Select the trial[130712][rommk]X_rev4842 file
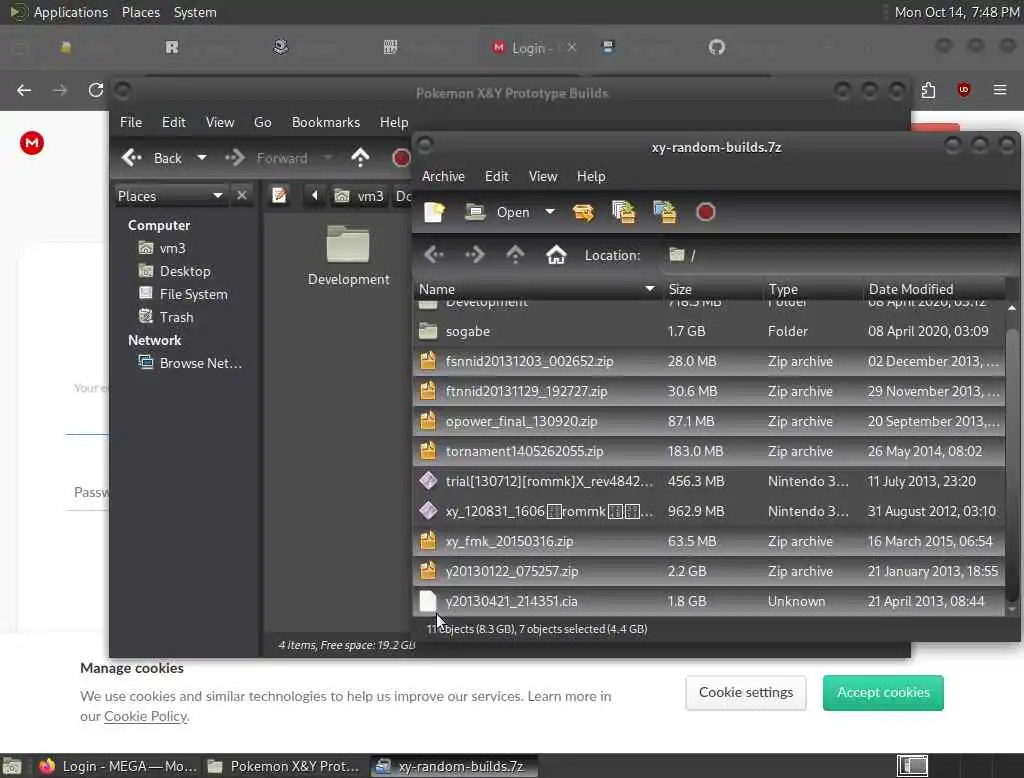Viewport: 1024px width, 778px height. click(709, 481)
